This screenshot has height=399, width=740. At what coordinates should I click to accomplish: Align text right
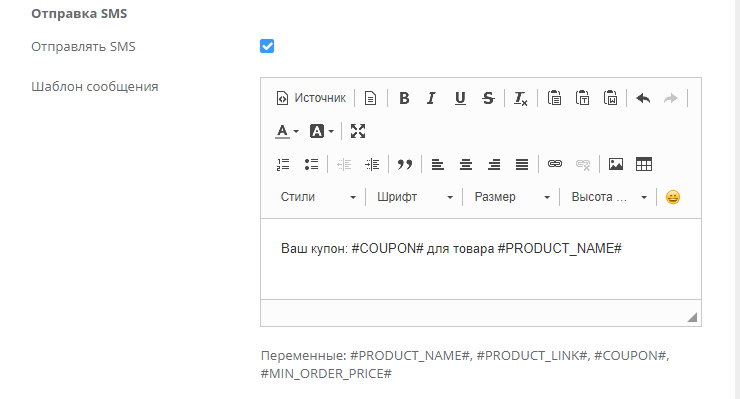494,164
